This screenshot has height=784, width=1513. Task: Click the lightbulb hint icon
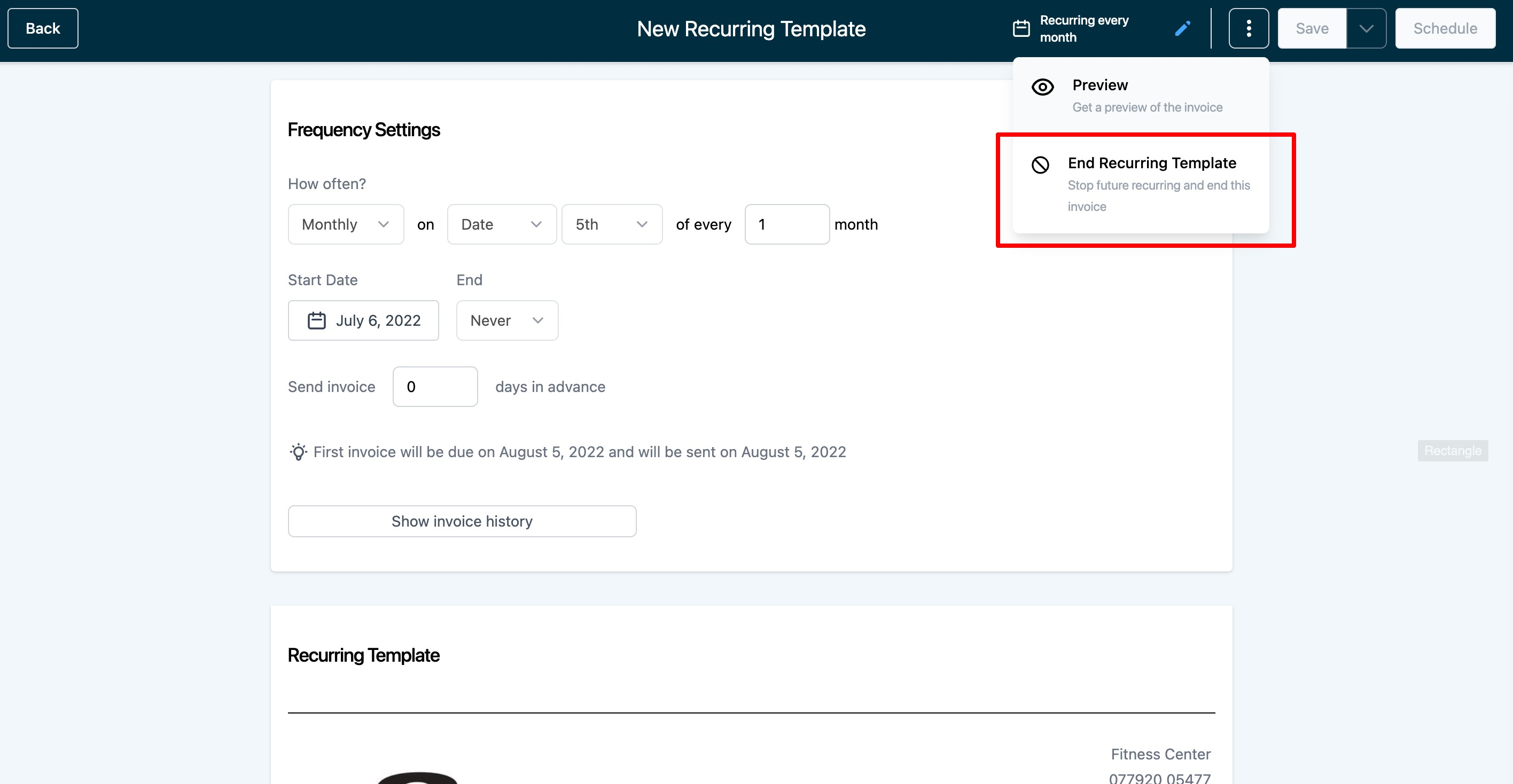click(298, 452)
